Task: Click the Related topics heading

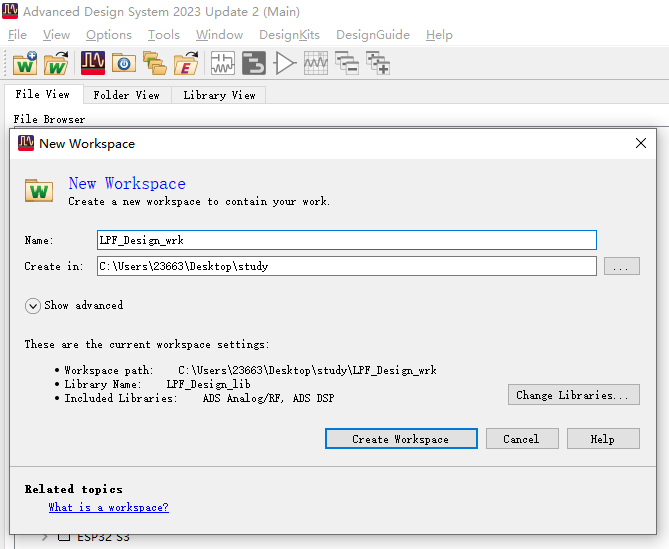Action: [73, 489]
